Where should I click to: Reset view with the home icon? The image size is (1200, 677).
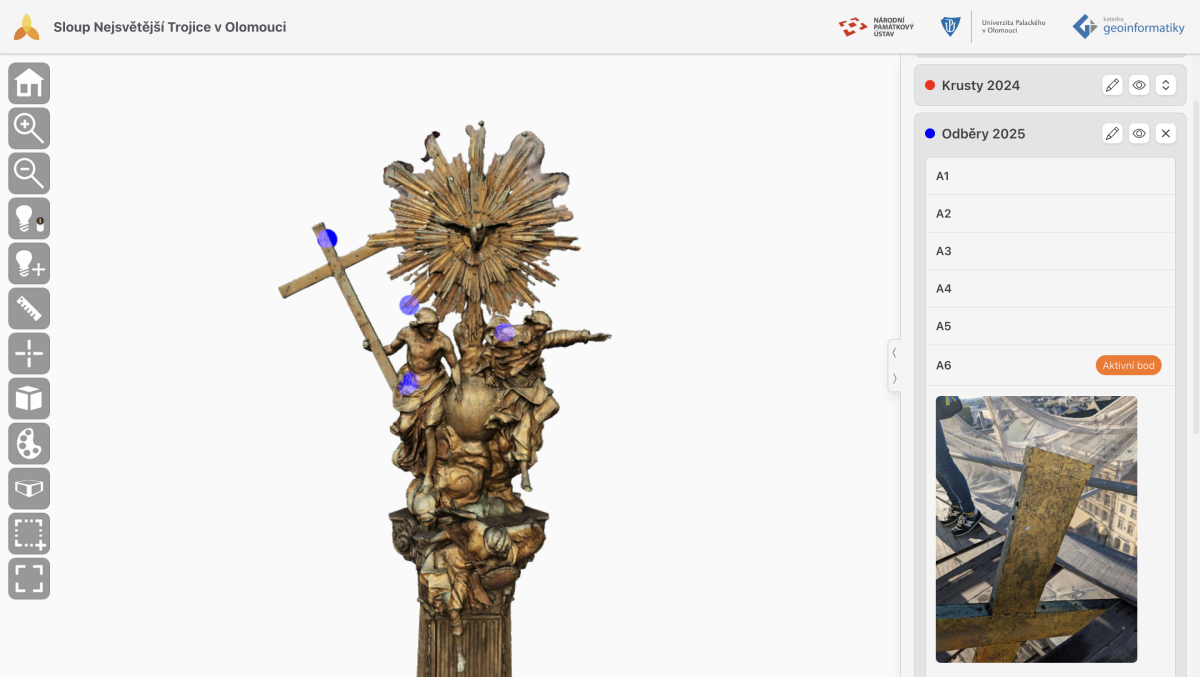click(x=29, y=84)
